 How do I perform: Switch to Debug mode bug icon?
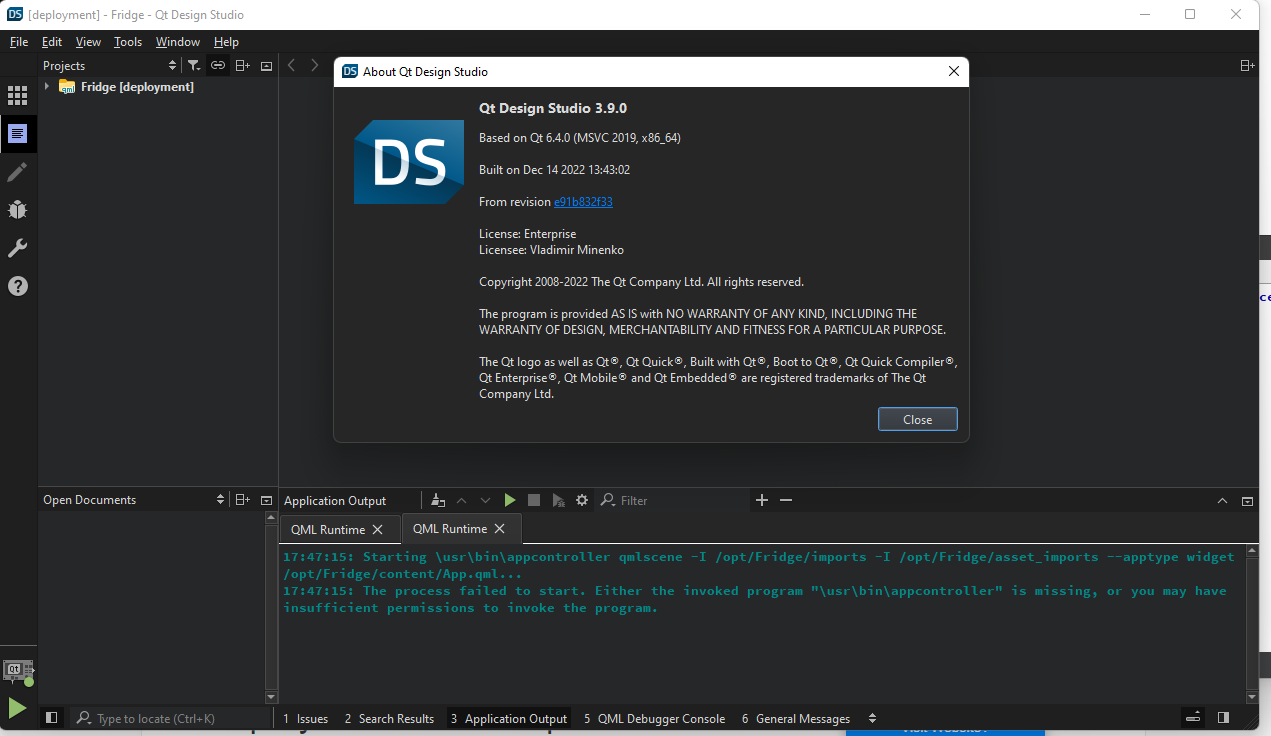[x=17, y=210]
